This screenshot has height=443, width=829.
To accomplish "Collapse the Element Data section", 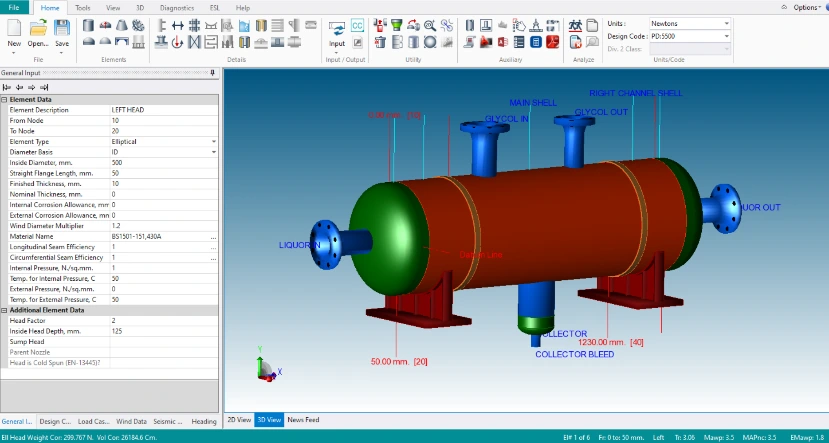I will [4, 100].
